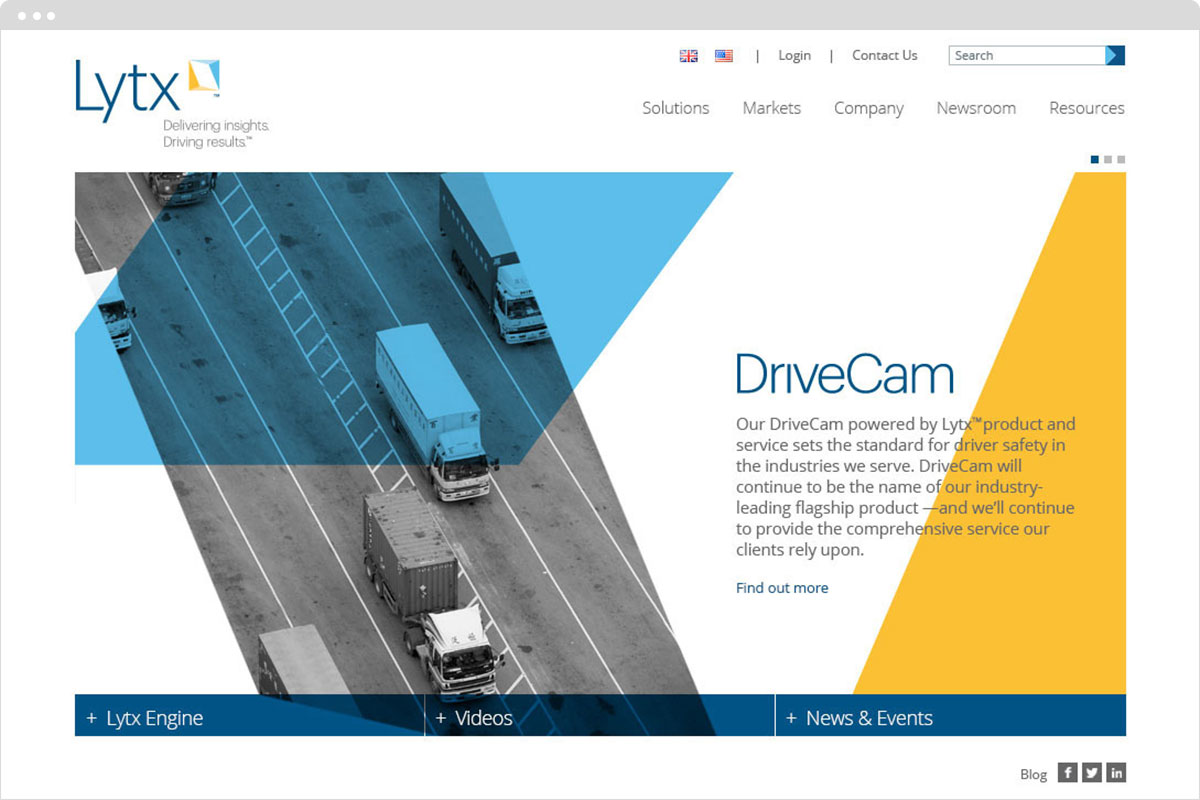This screenshot has width=1200, height=800.
Task: Expand the News & Events panel
Action: (951, 716)
